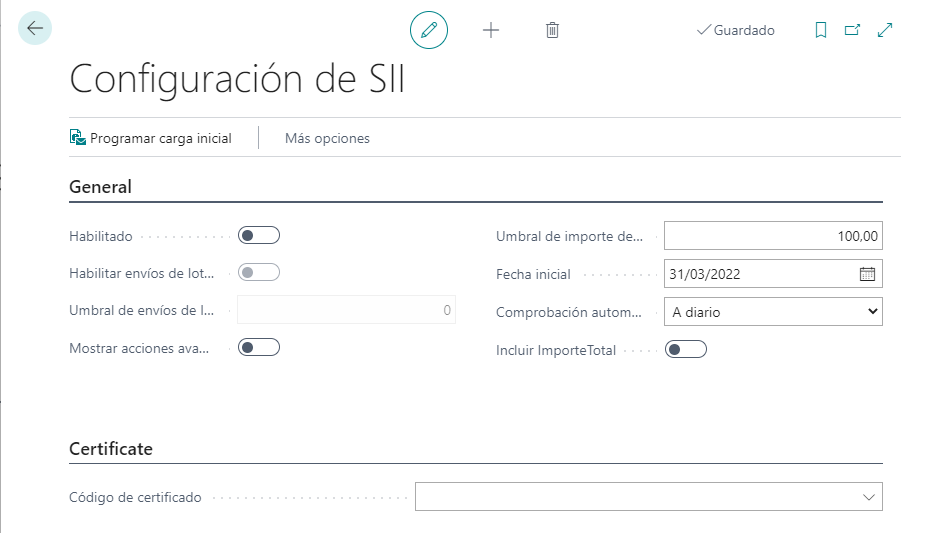Click the trash delete icon

(x=552, y=30)
